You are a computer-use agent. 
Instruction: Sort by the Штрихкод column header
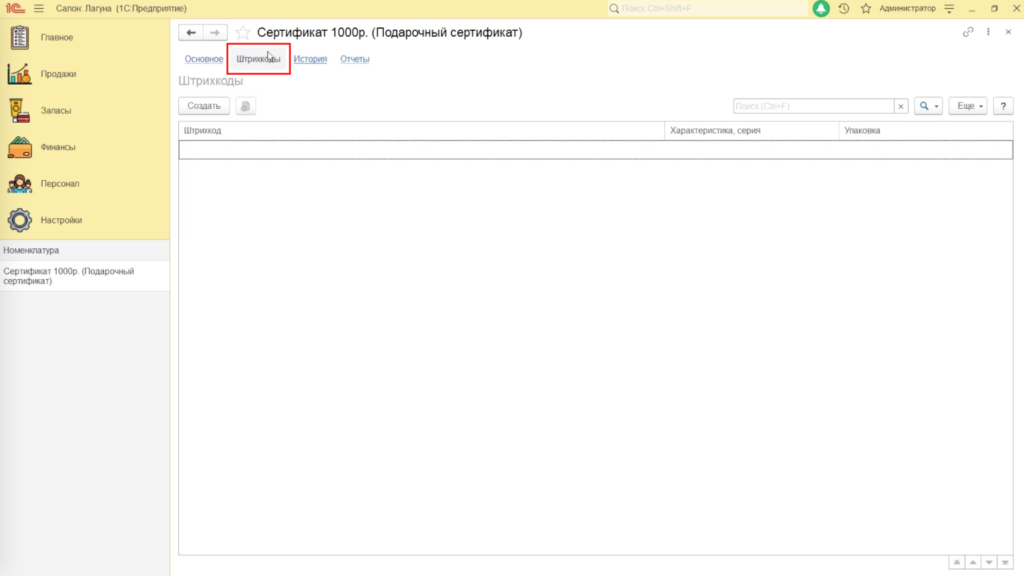click(x=422, y=131)
